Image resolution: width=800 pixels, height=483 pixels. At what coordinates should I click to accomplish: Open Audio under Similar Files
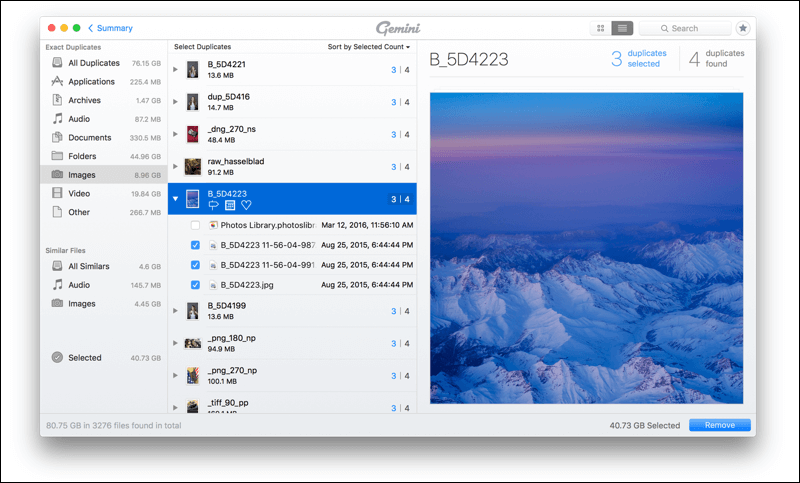(x=104, y=285)
